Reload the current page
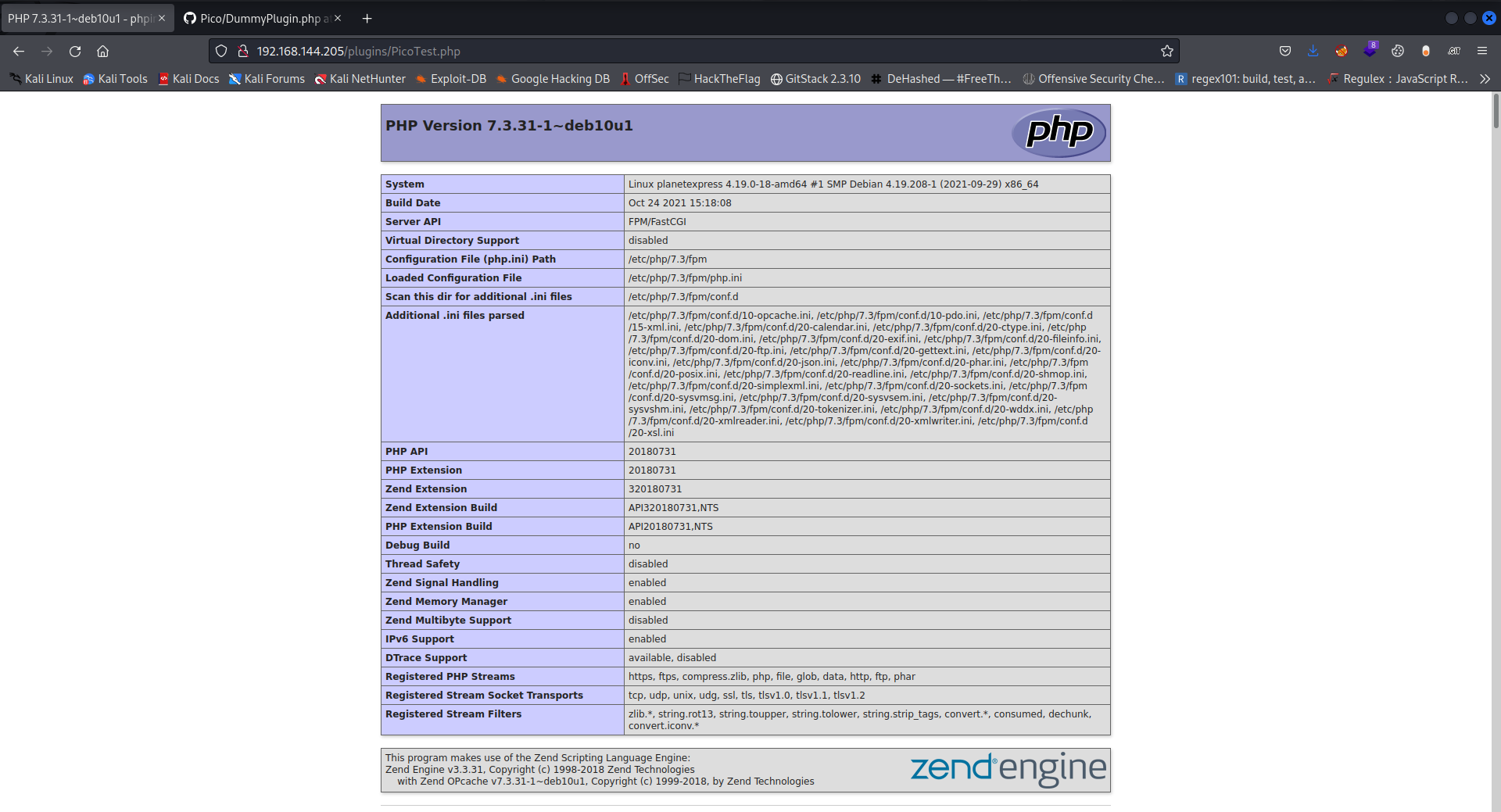Viewport: 1501px width, 812px height. coord(75,51)
